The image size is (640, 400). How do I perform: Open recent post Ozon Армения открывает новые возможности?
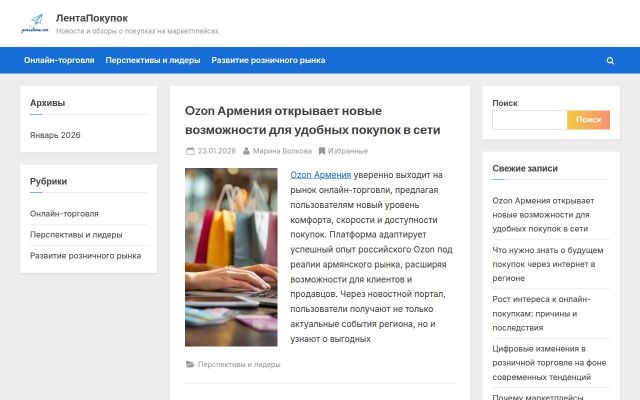click(543, 215)
